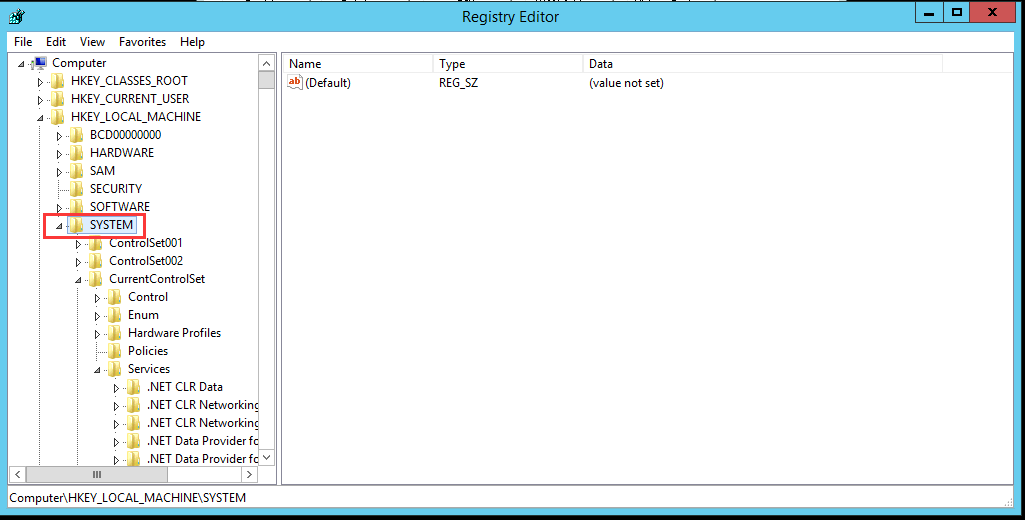Expand the .NET CLR Data key
The height and width of the screenshot is (520, 1025).
(x=116, y=389)
